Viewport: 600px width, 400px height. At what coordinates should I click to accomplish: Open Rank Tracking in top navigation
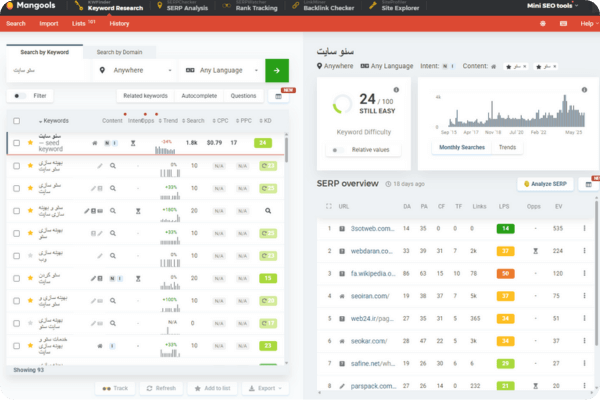point(251,6)
